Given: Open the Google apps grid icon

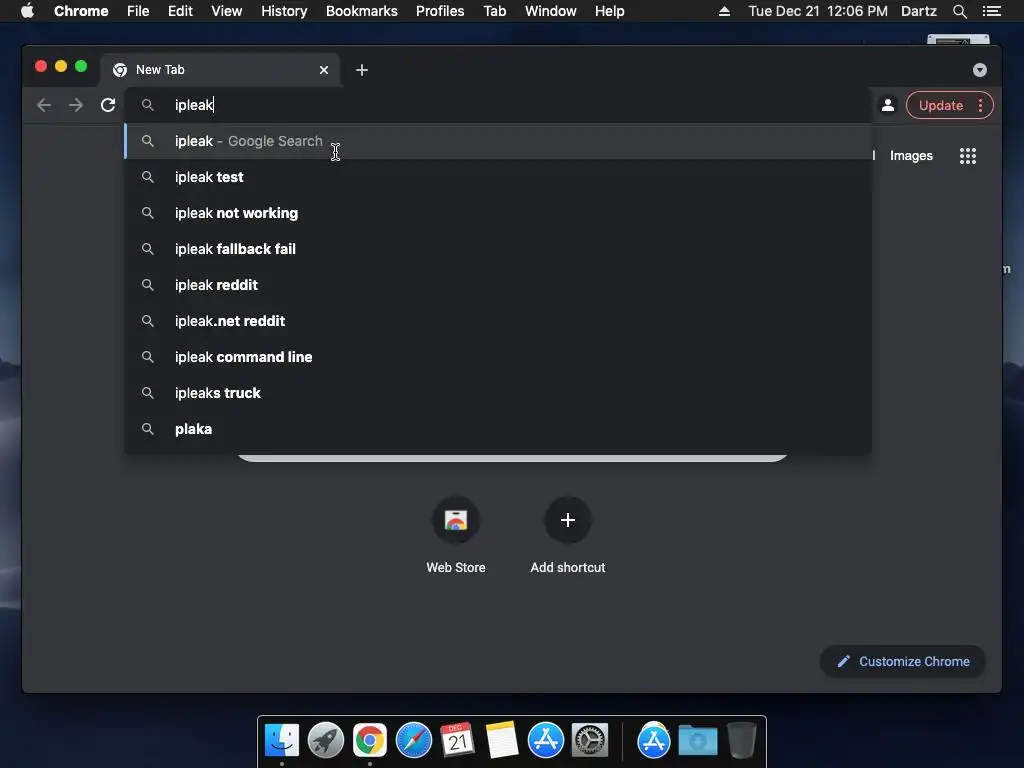Looking at the screenshot, I should 968,155.
